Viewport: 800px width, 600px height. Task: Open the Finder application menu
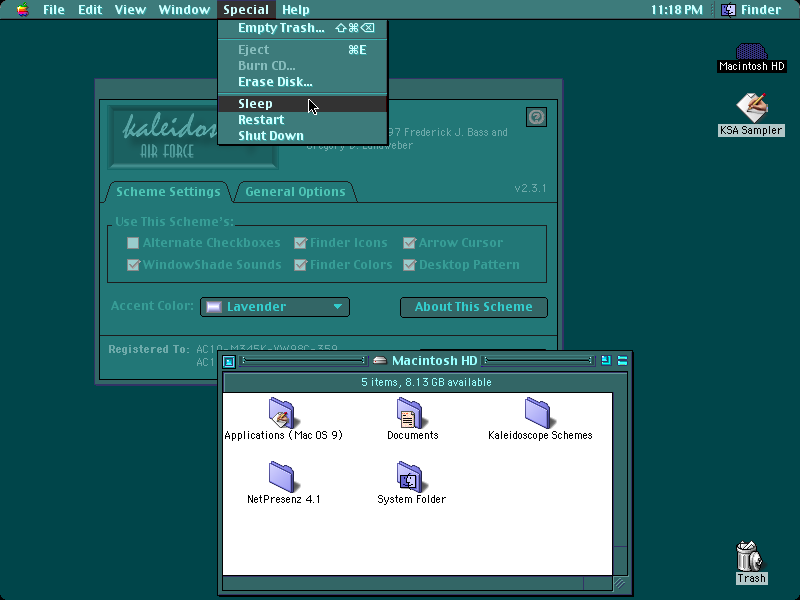[x=751, y=10]
